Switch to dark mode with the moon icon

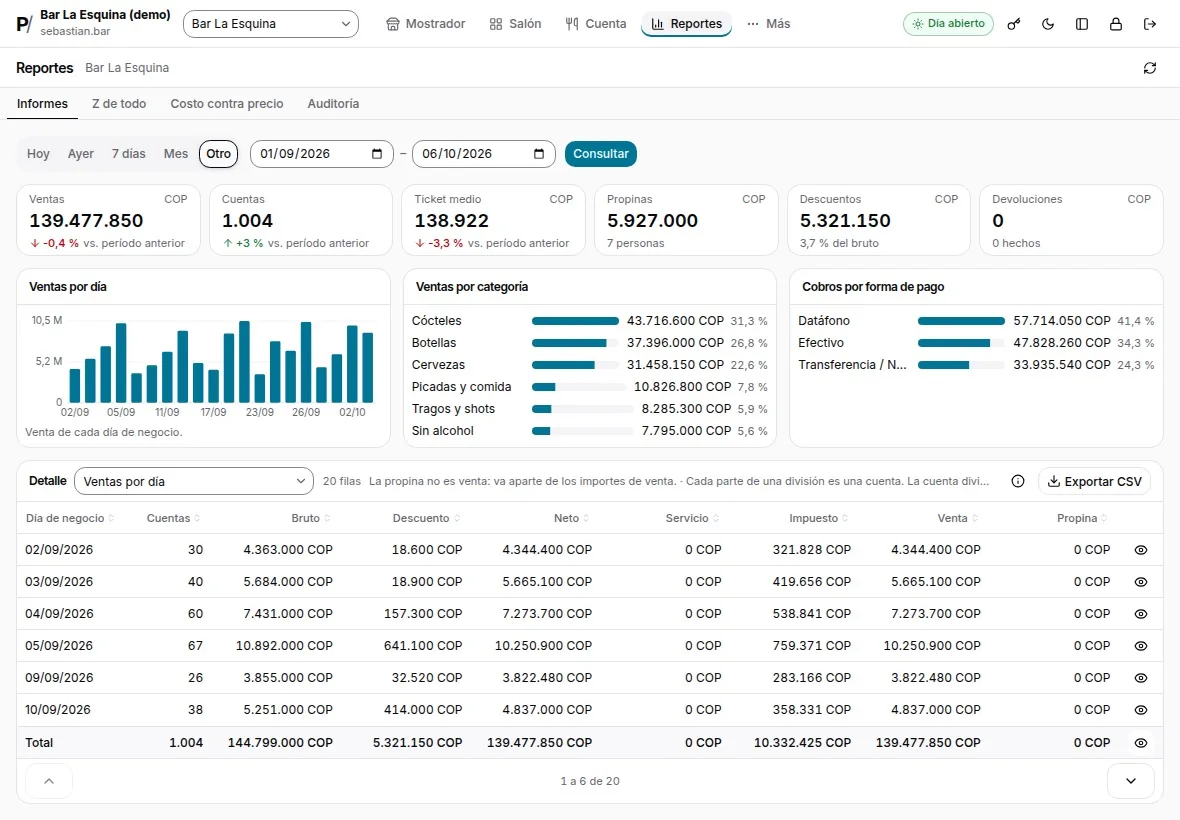click(1048, 24)
